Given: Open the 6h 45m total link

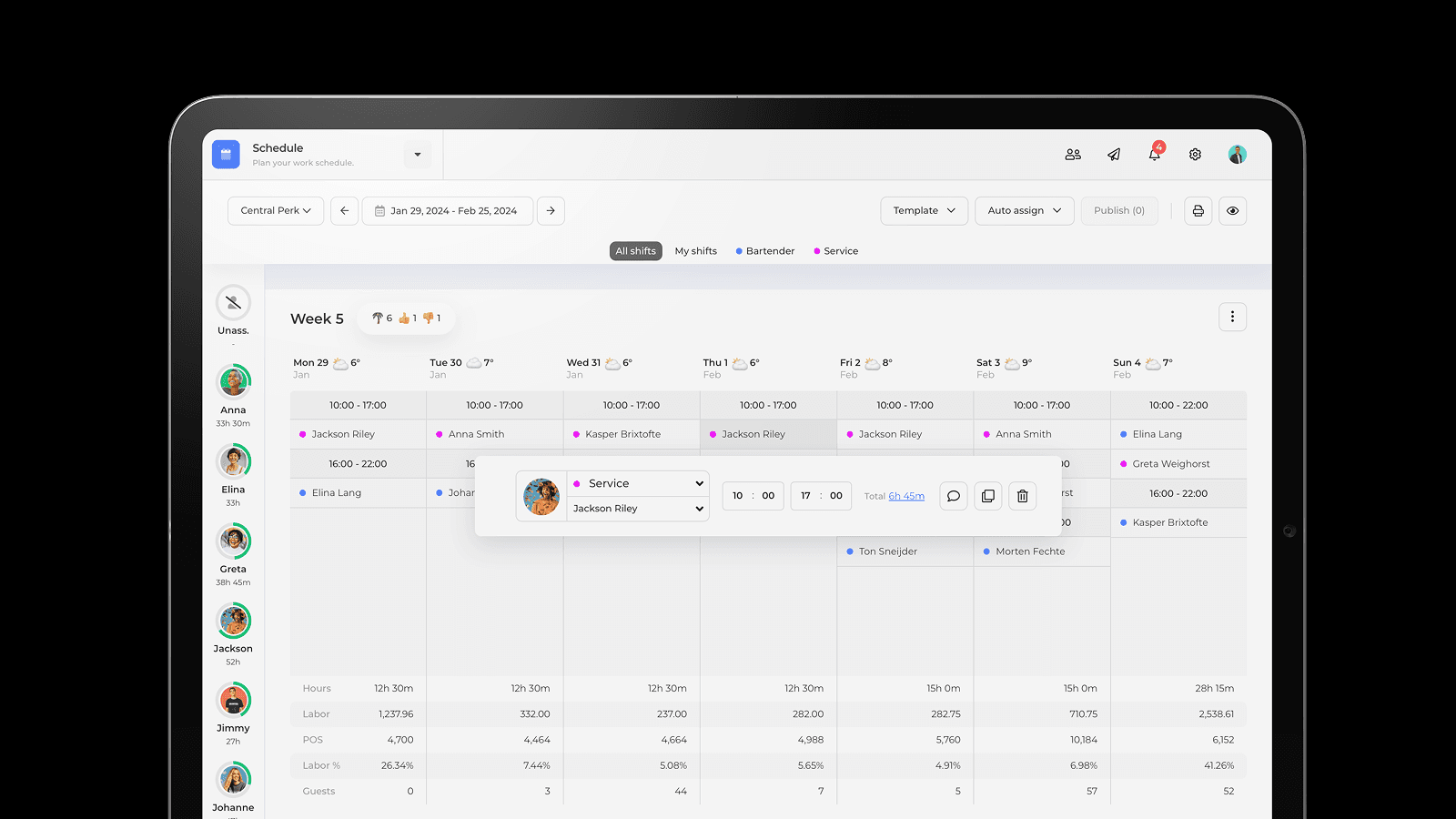Looking at the screenshot, I should pyautogui.click(x=906, y=496).
